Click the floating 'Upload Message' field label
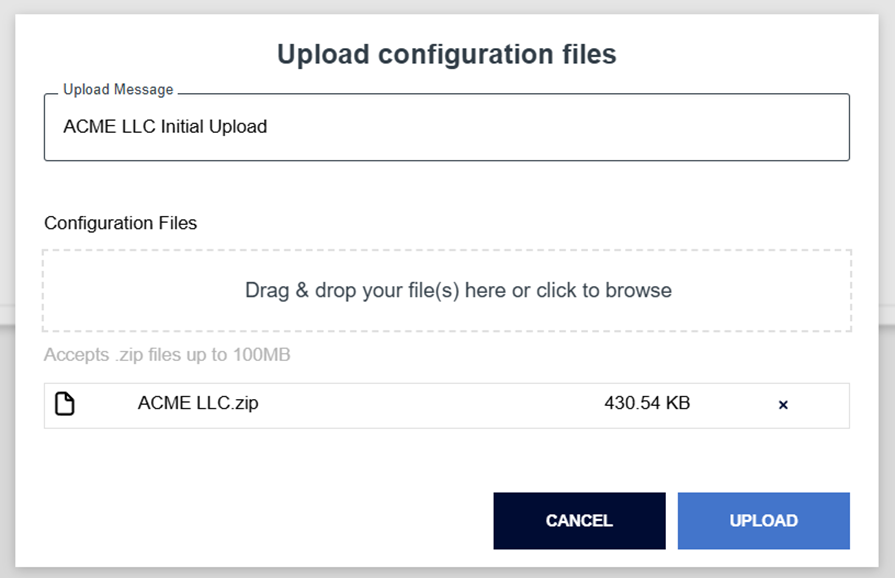This screenshot has width=895, height=578. coord(118,90)
